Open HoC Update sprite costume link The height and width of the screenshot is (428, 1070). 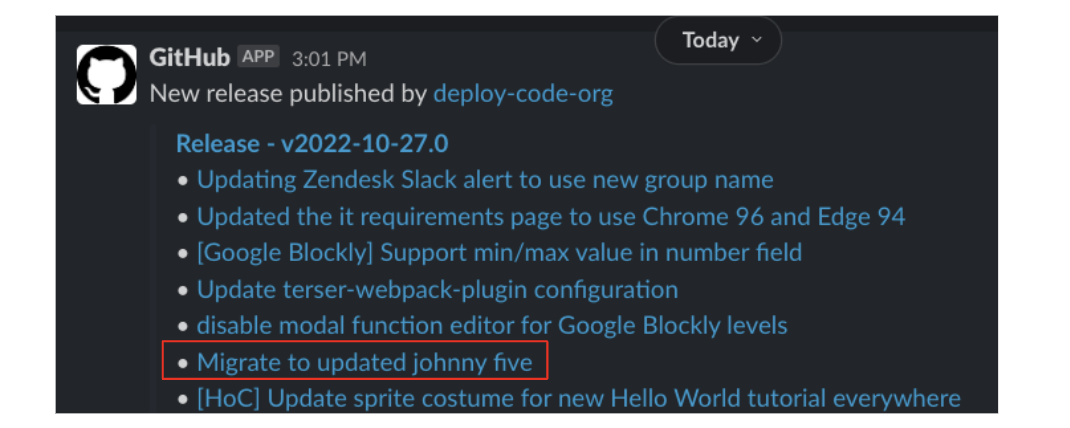(579, 399)
